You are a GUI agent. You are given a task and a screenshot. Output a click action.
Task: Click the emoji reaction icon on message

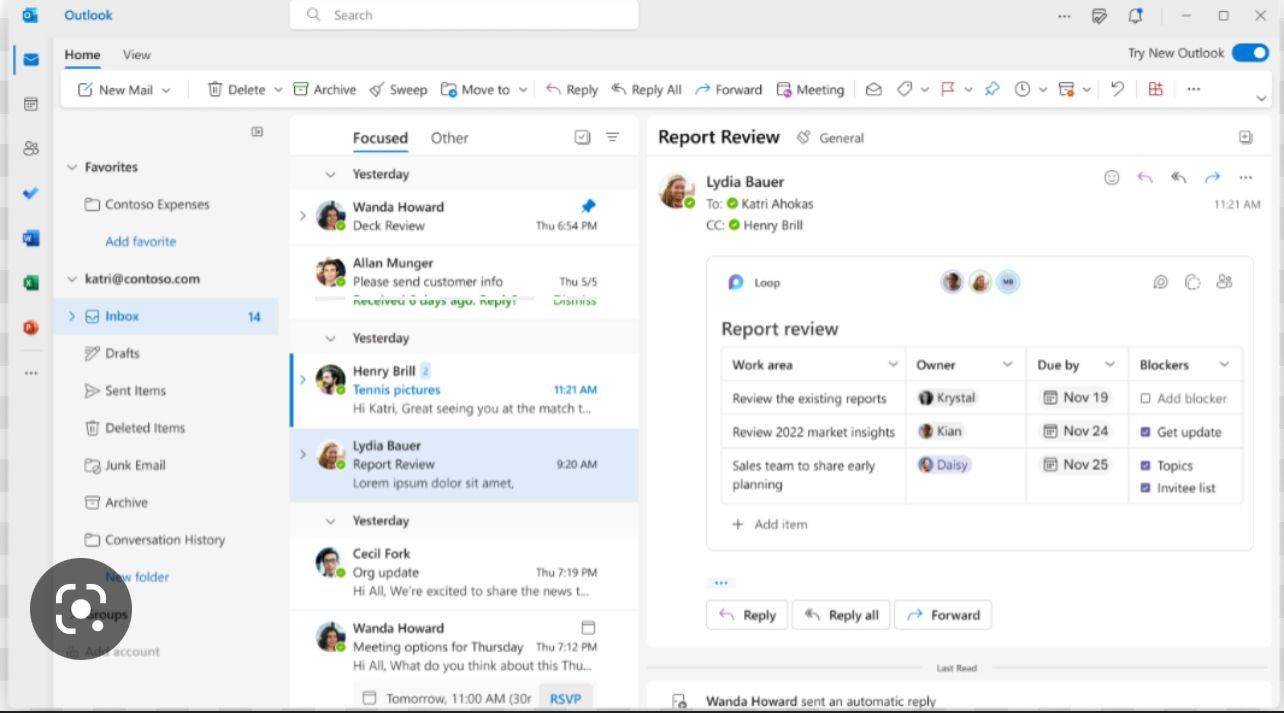pos(1112,177)
